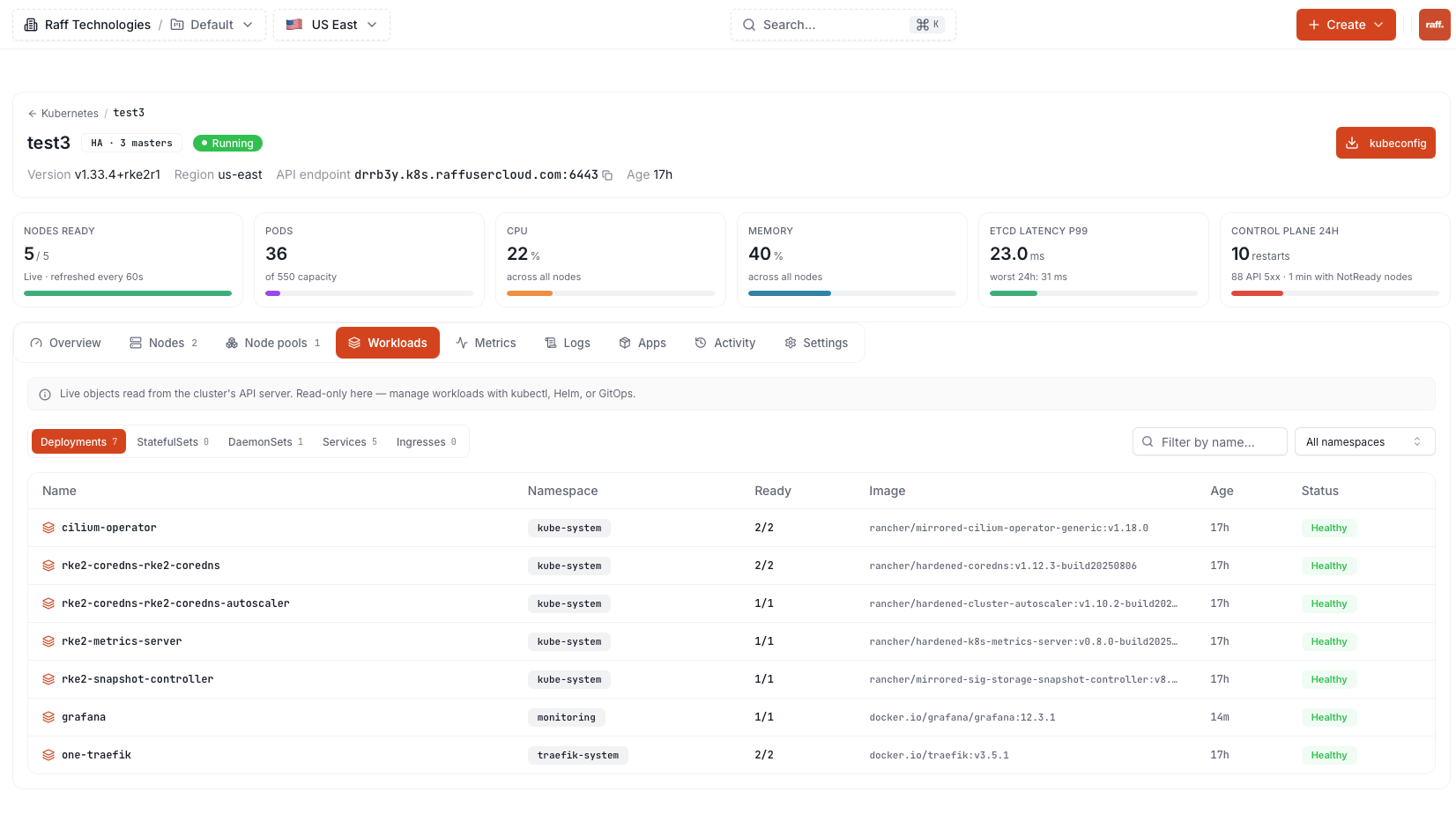Click the plus icon on Create button
1456x836 pixels.
1314,25
